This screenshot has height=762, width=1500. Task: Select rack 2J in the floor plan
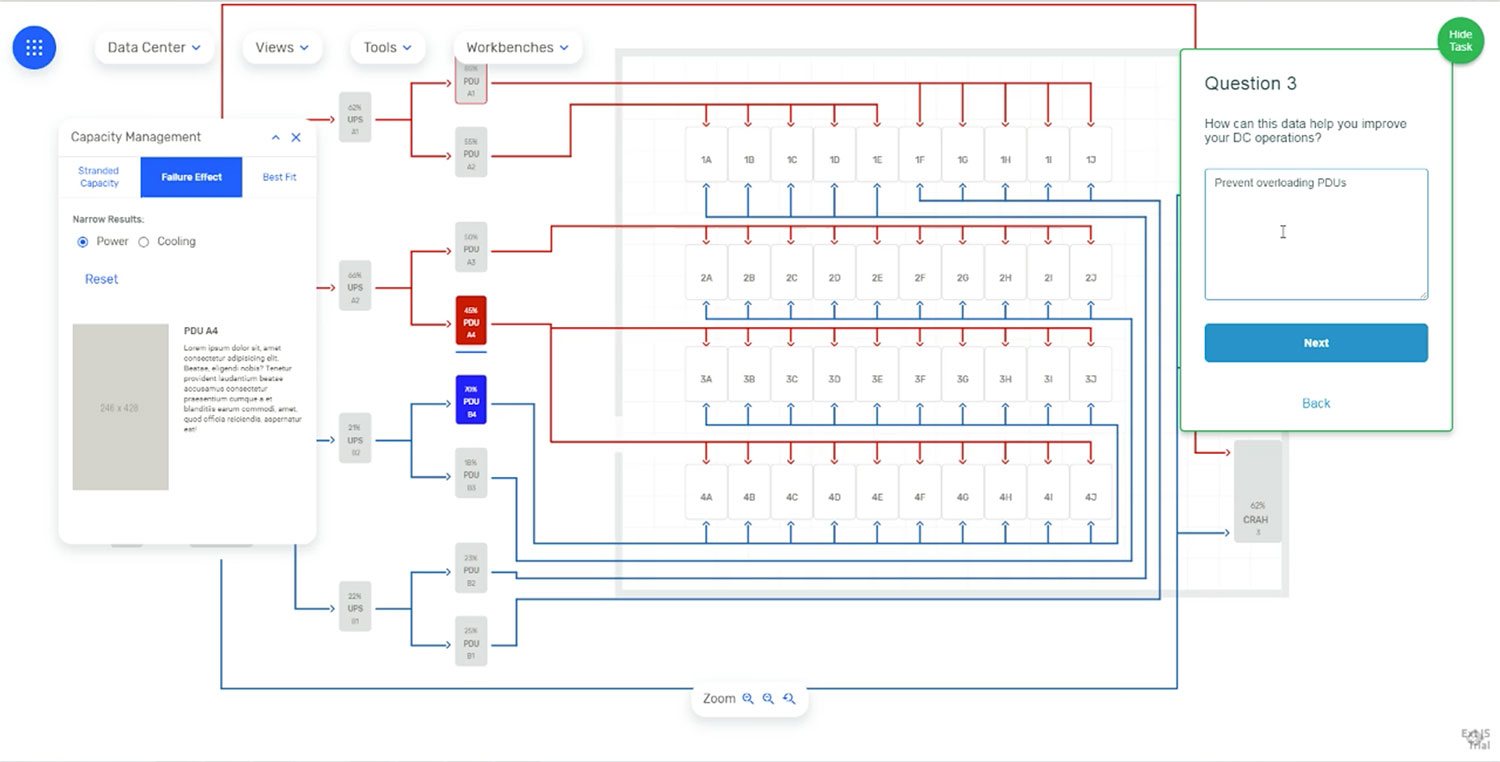click(1091, 273)
